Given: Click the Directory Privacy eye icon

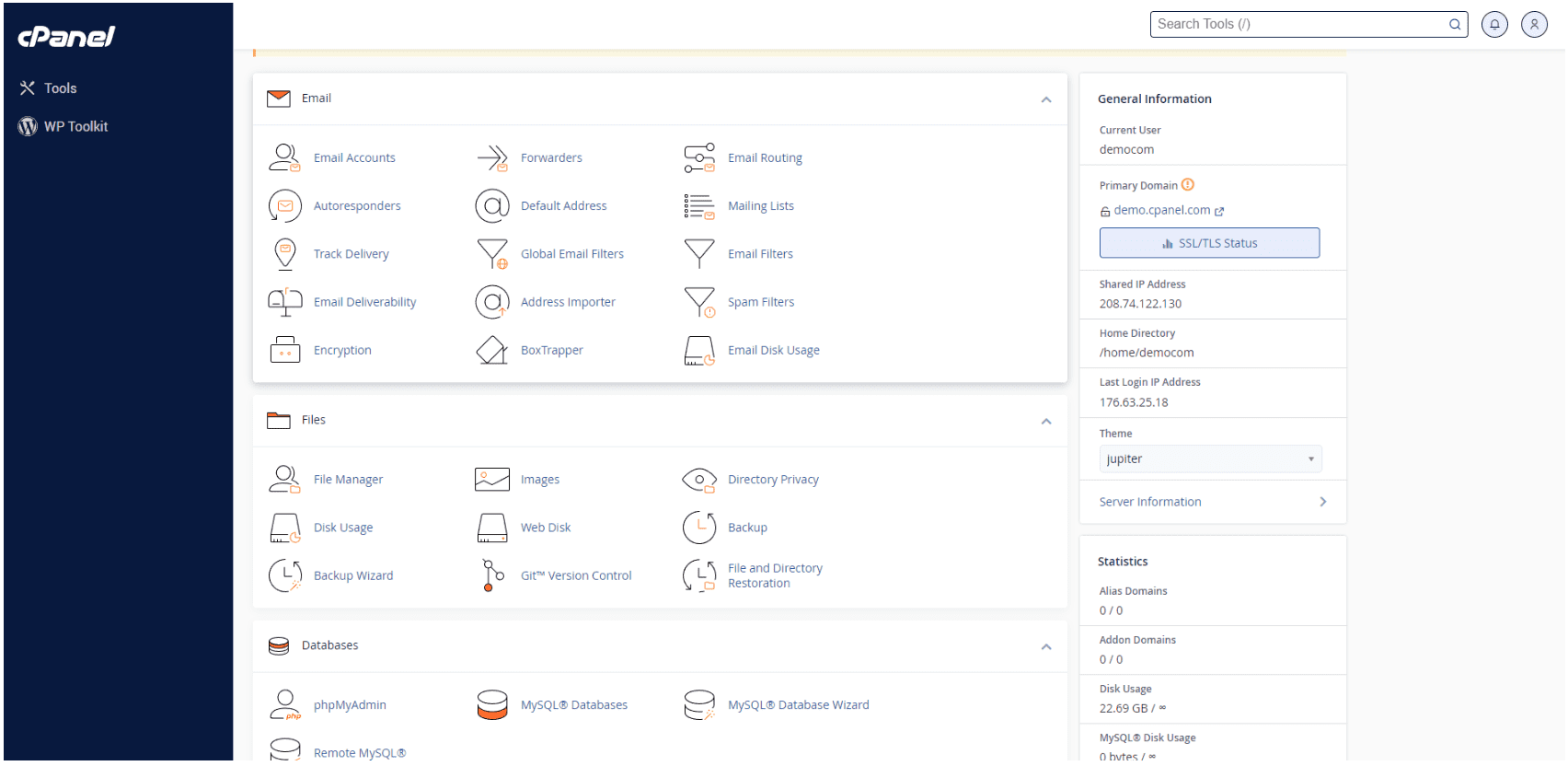Looking at the screenshot, I should point(699,479).
